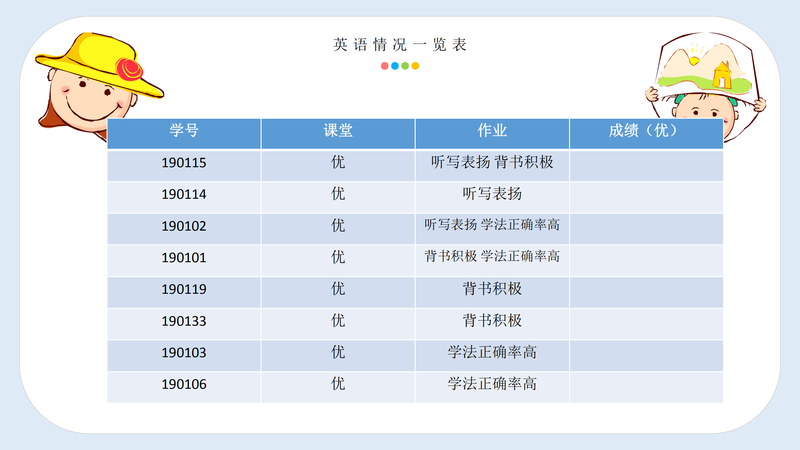Screen dimensions: 800x450
Task: Click the title 英语情况一览表
Action: (400, 45)
